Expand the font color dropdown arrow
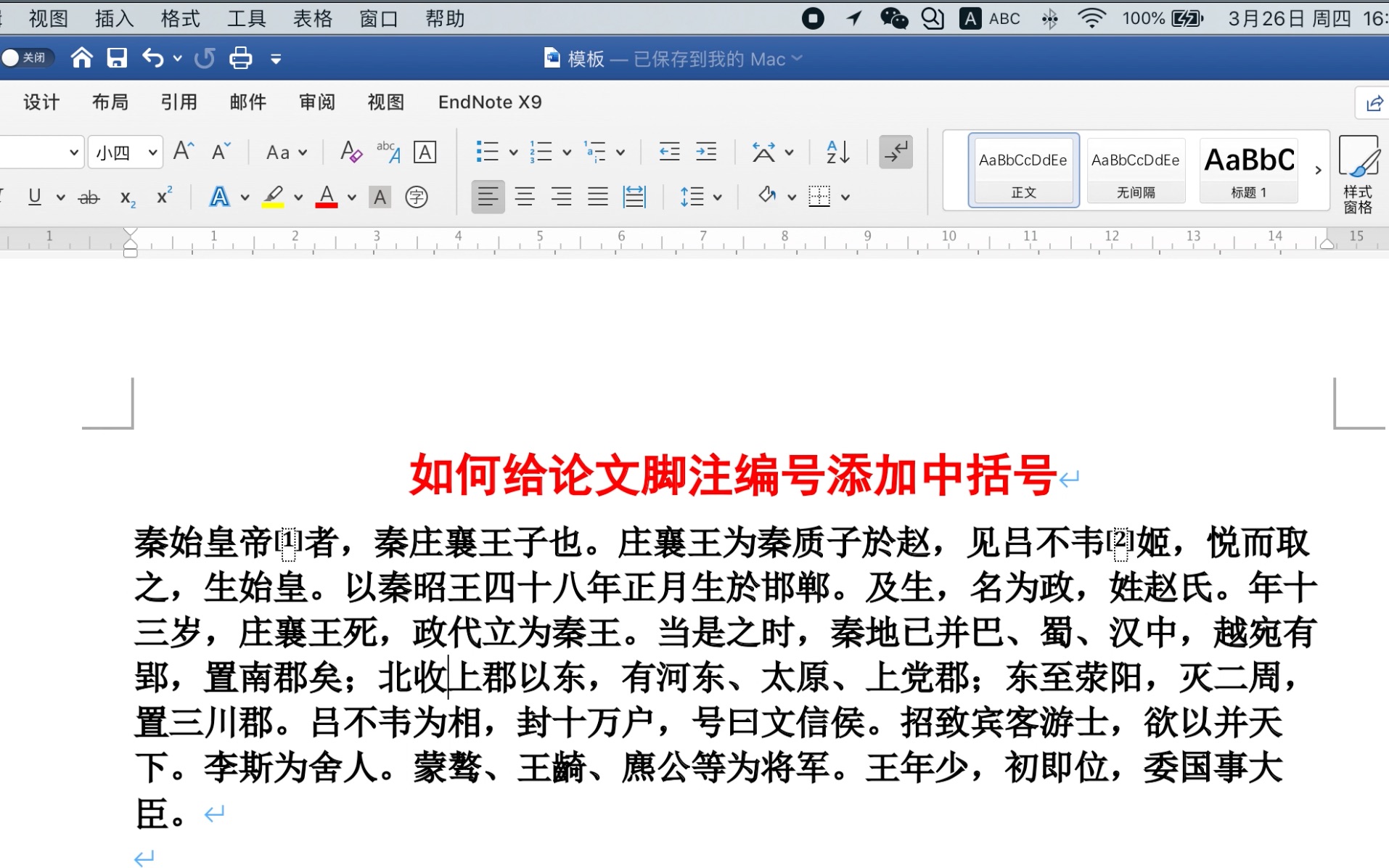1389x868 pixels. tap(352, 197)
